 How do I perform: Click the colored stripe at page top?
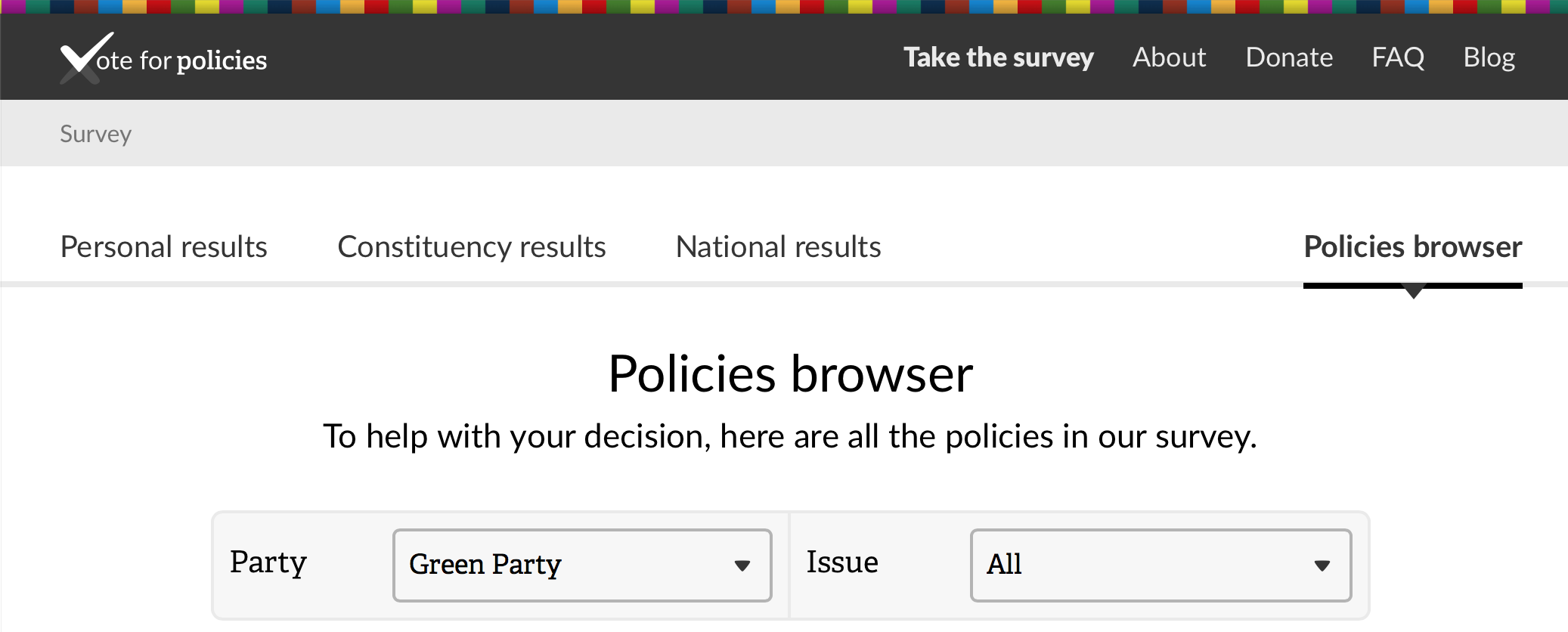point(784,7)
